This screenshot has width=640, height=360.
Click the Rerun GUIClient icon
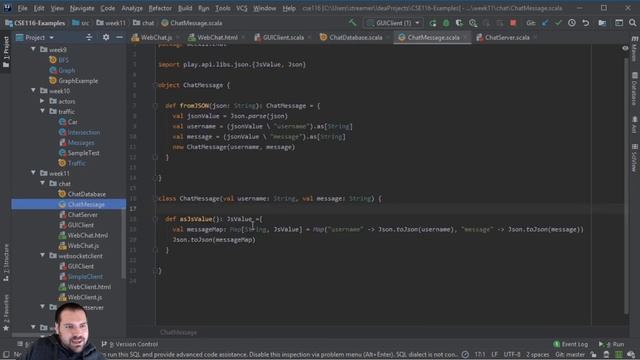pos(433,23)
